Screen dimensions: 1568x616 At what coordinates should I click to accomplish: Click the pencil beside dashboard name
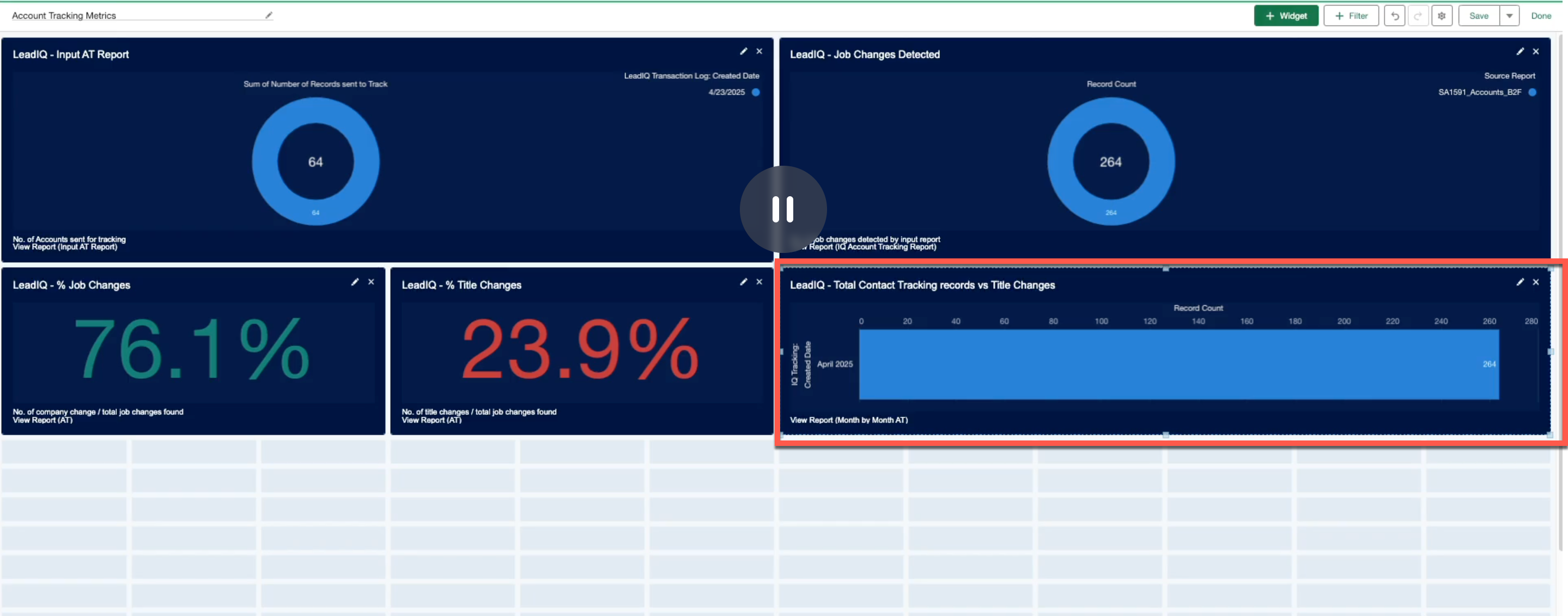click(269, 15)
